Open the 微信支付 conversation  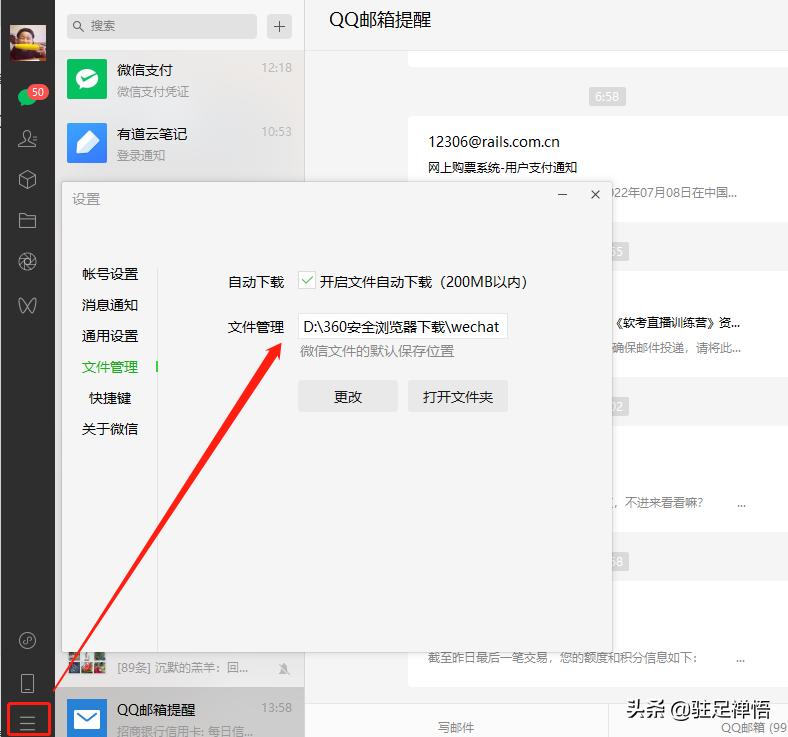[179, 80]
